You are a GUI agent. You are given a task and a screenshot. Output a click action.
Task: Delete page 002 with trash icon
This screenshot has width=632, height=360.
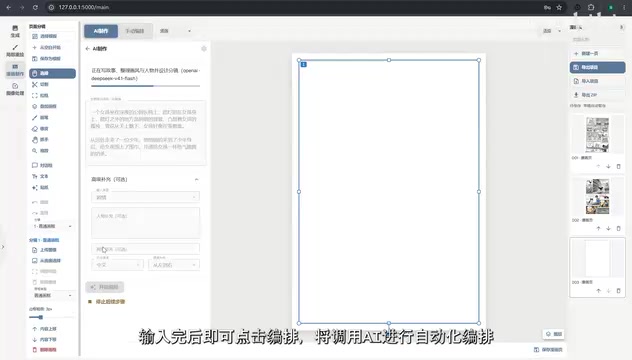coord(619,229)
